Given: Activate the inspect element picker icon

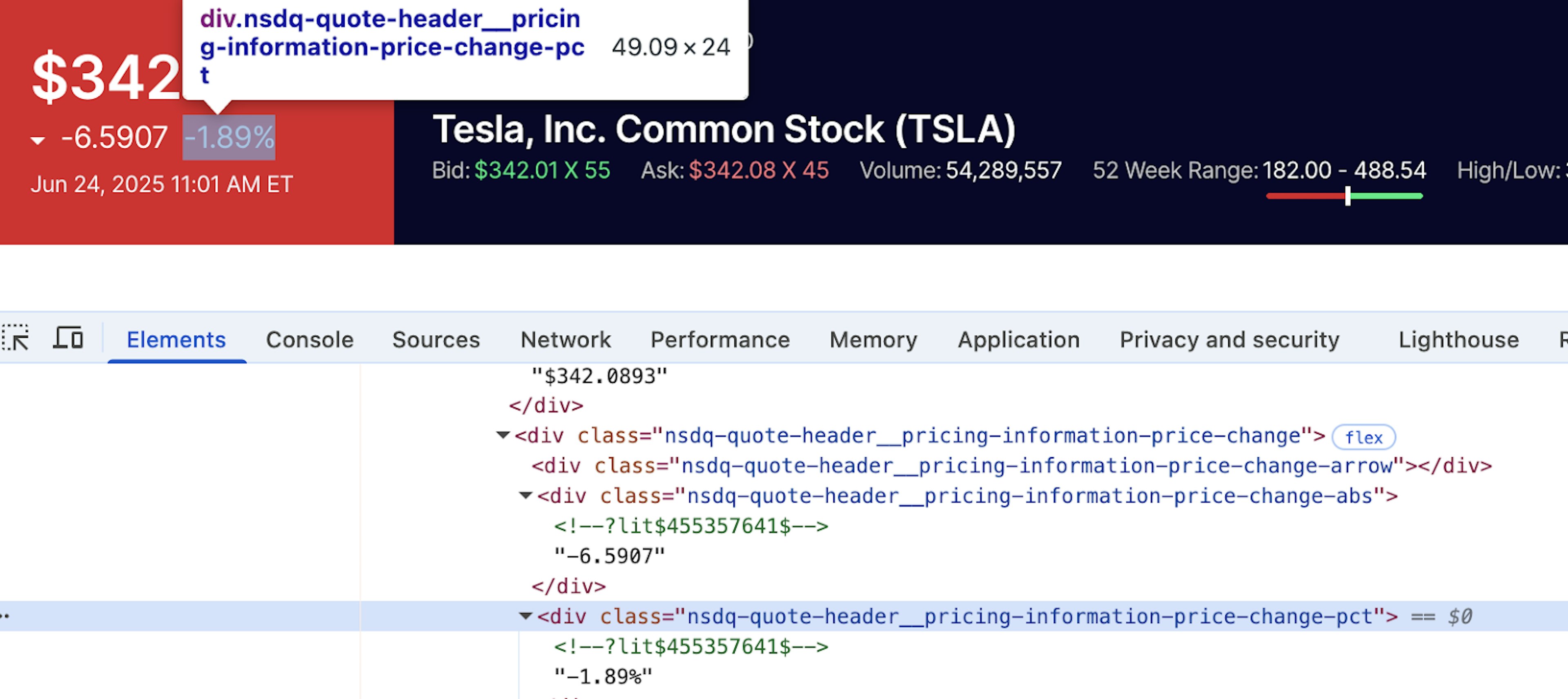Looking at the screenshot, I should [x=16, y=338].
